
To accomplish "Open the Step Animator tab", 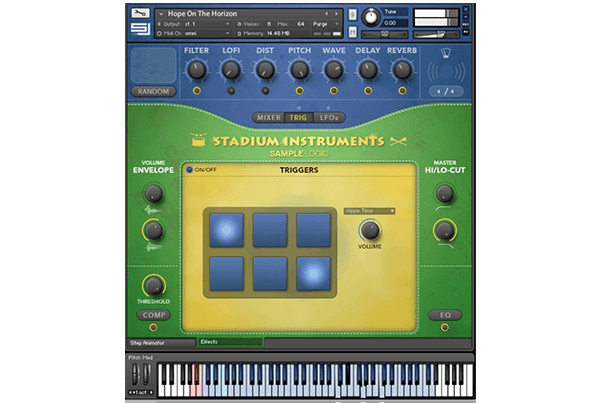I will pyautogui.click(x=161, y=343).
